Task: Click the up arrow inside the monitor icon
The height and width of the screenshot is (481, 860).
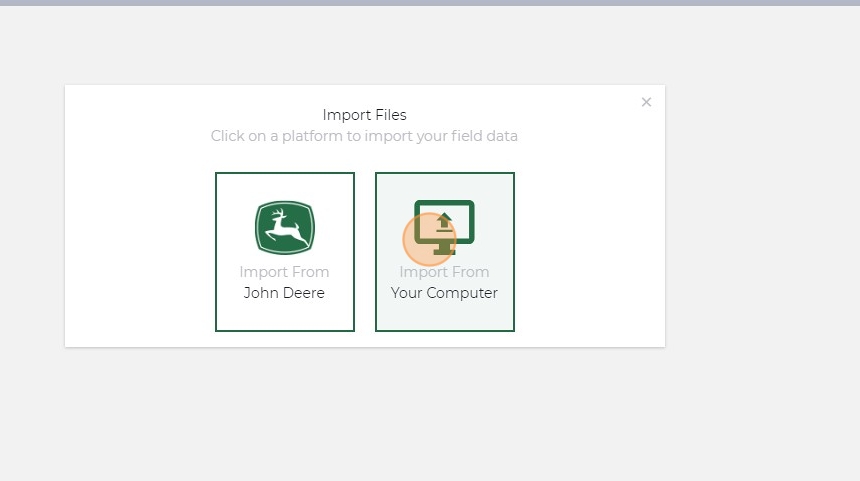Action: 445,219
